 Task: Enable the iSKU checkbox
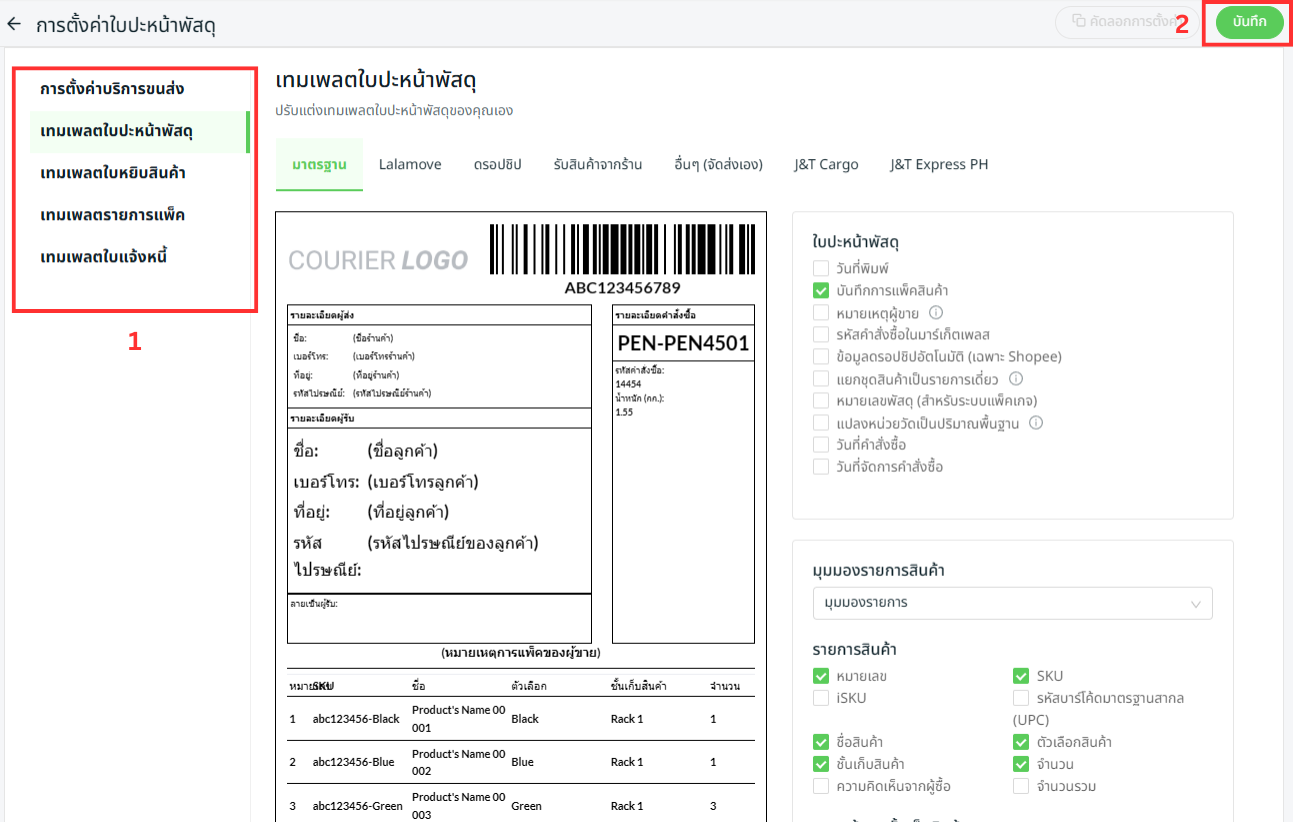821,698
